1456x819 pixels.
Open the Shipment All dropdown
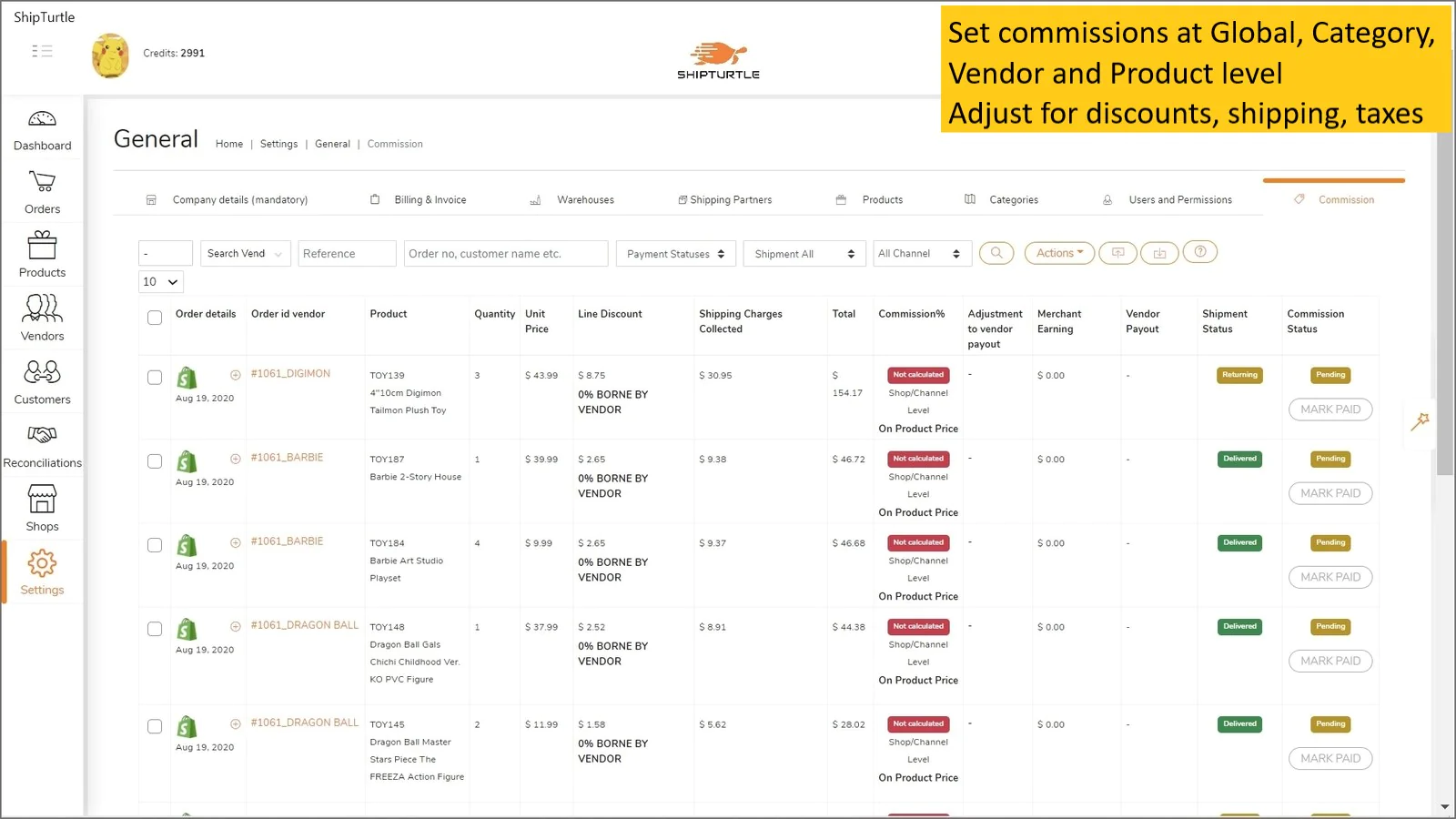click(x=804, y=254)
